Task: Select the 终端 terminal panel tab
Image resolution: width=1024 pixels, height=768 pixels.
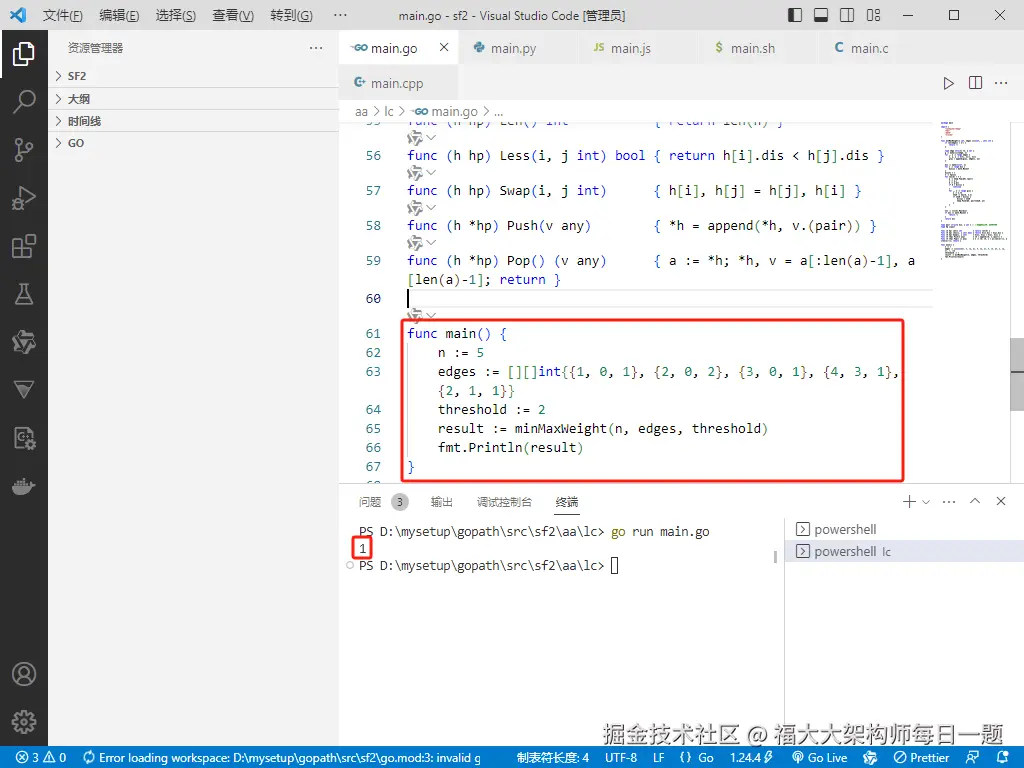Action: [x=567, y=502]
